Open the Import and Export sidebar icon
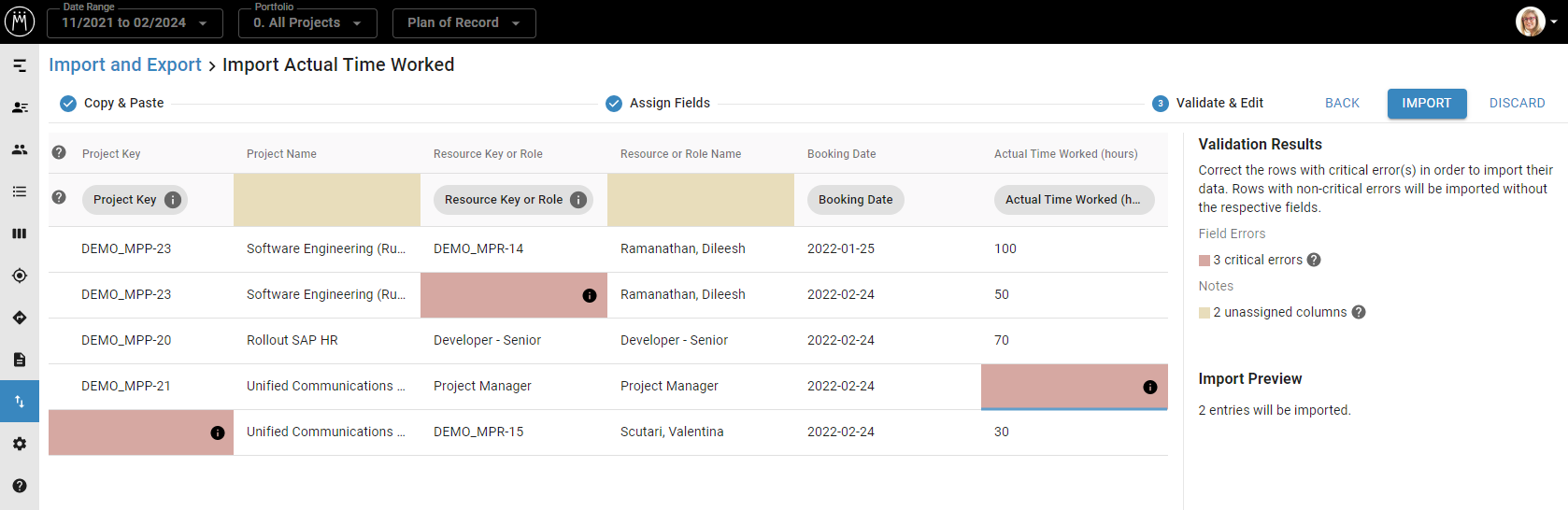This screenshot has height=510, width=1568. click(20, 402)
